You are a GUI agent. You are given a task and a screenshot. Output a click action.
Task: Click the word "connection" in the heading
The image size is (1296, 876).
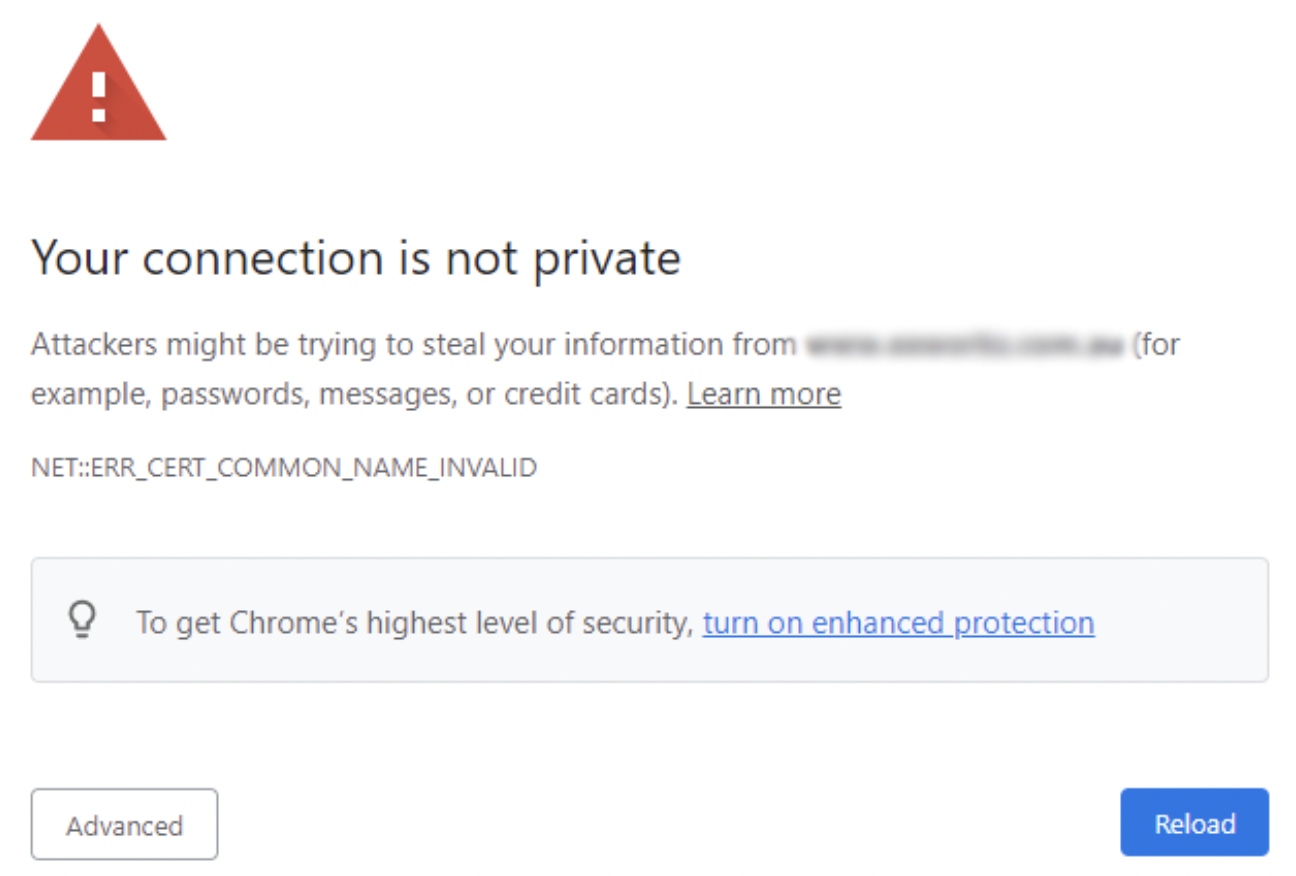(264, 258)
